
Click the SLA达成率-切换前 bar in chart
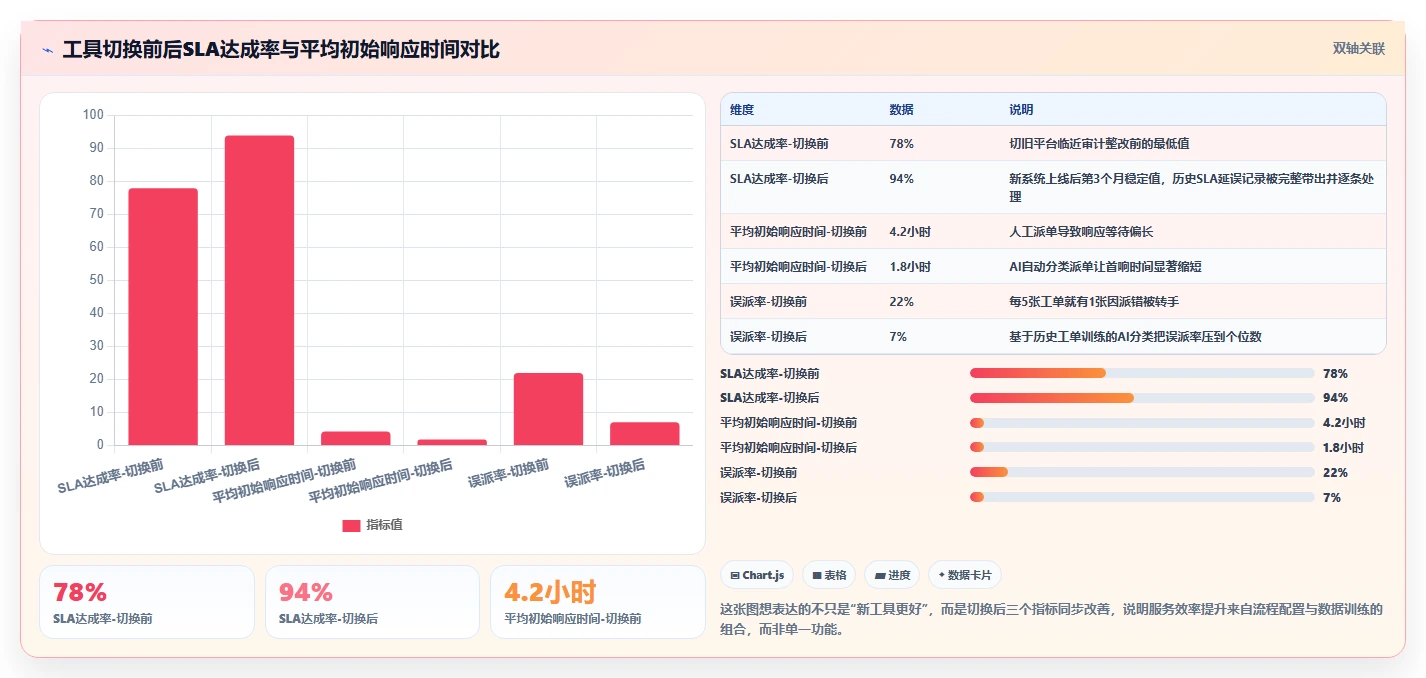(163, 316)
